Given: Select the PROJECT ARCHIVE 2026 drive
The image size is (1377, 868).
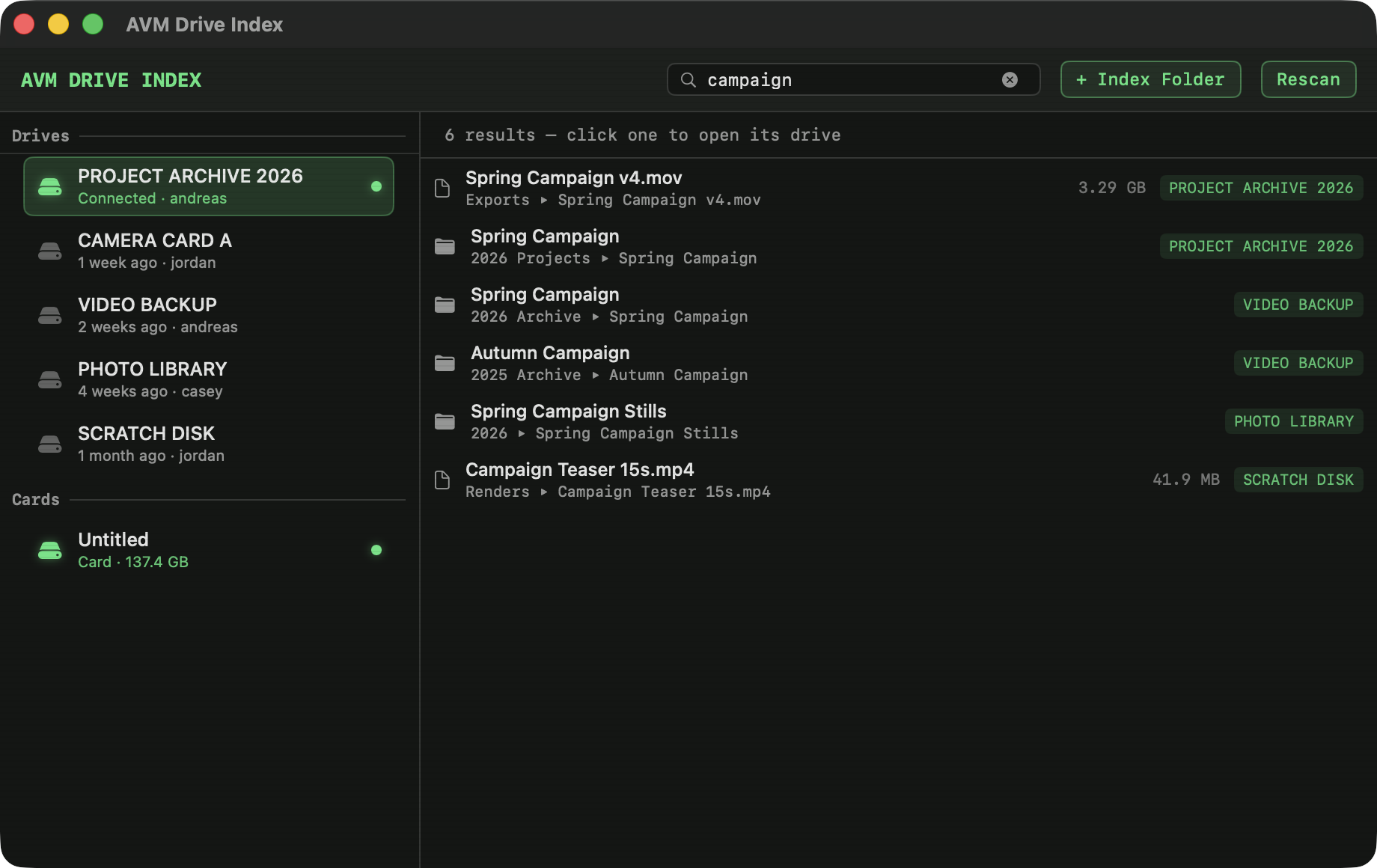Looking at the screenshot, I should click(x=209, y=186).
